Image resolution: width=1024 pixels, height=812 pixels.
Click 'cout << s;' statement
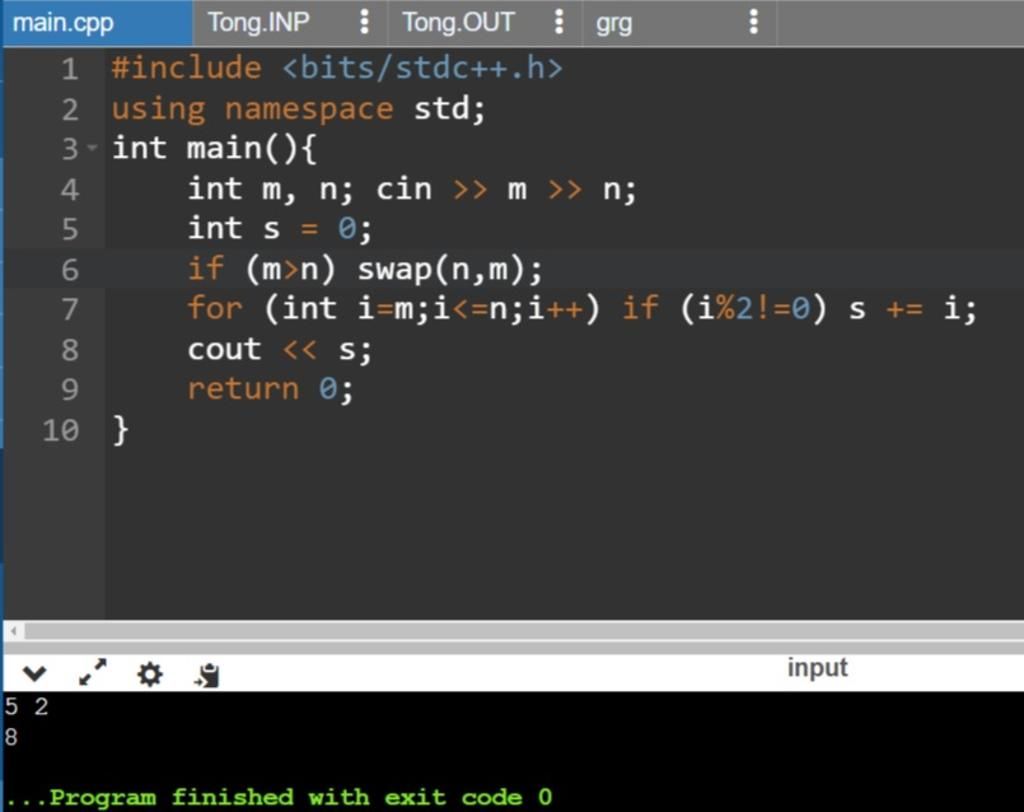click(x=280, y=349)
